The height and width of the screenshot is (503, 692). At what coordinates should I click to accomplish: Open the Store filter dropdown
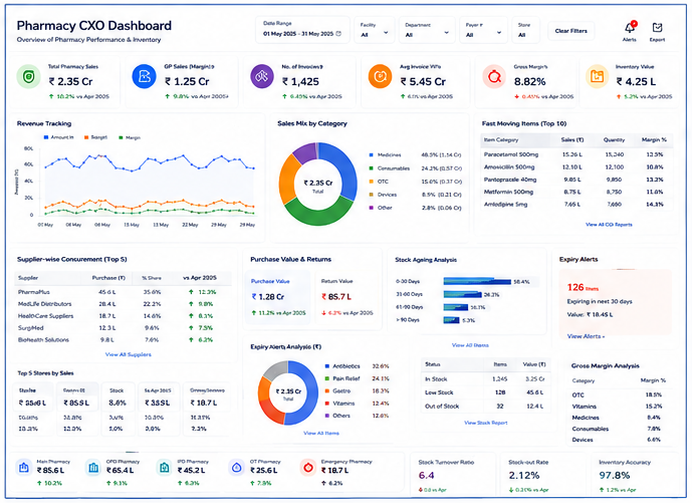pos(525,30)
